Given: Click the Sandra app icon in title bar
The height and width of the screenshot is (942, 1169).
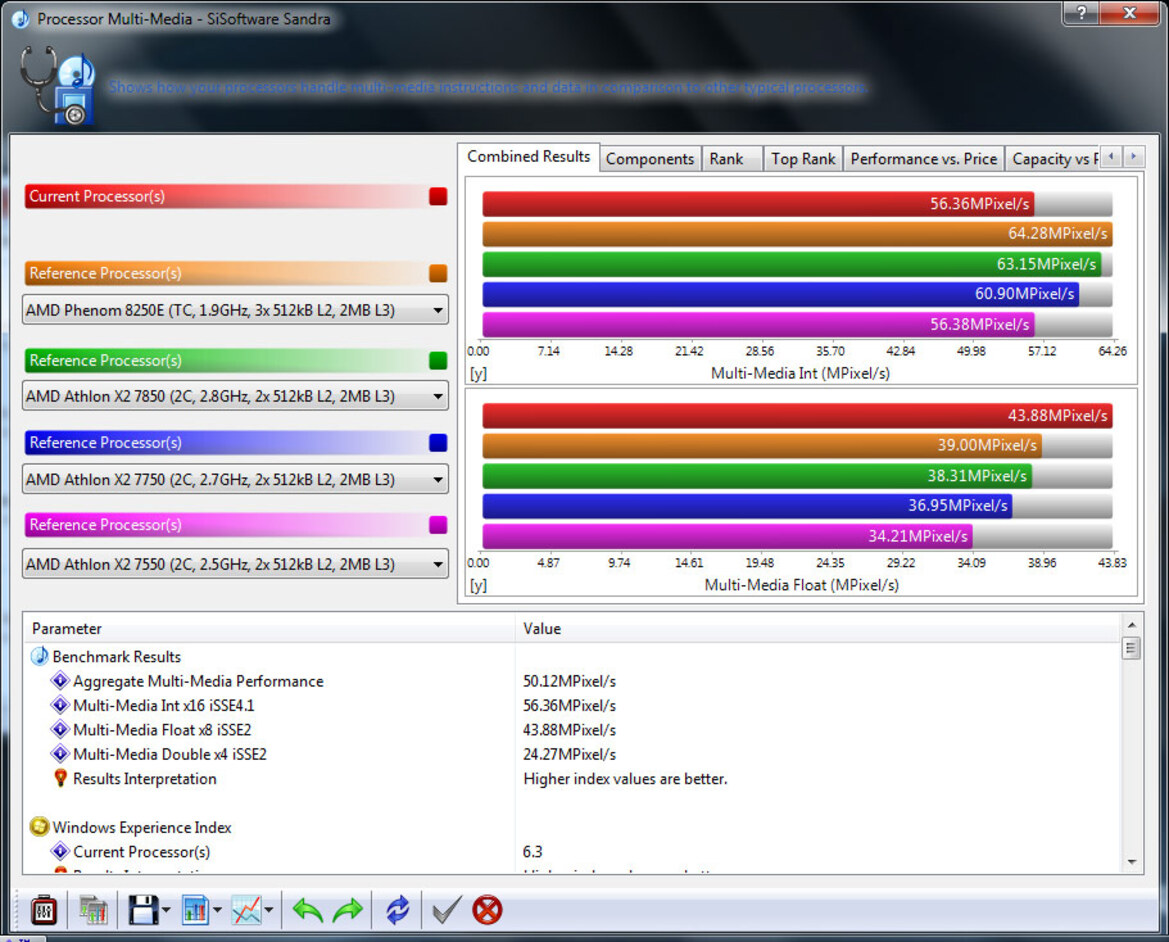Looking at the screenshot, I should [20, 19].
